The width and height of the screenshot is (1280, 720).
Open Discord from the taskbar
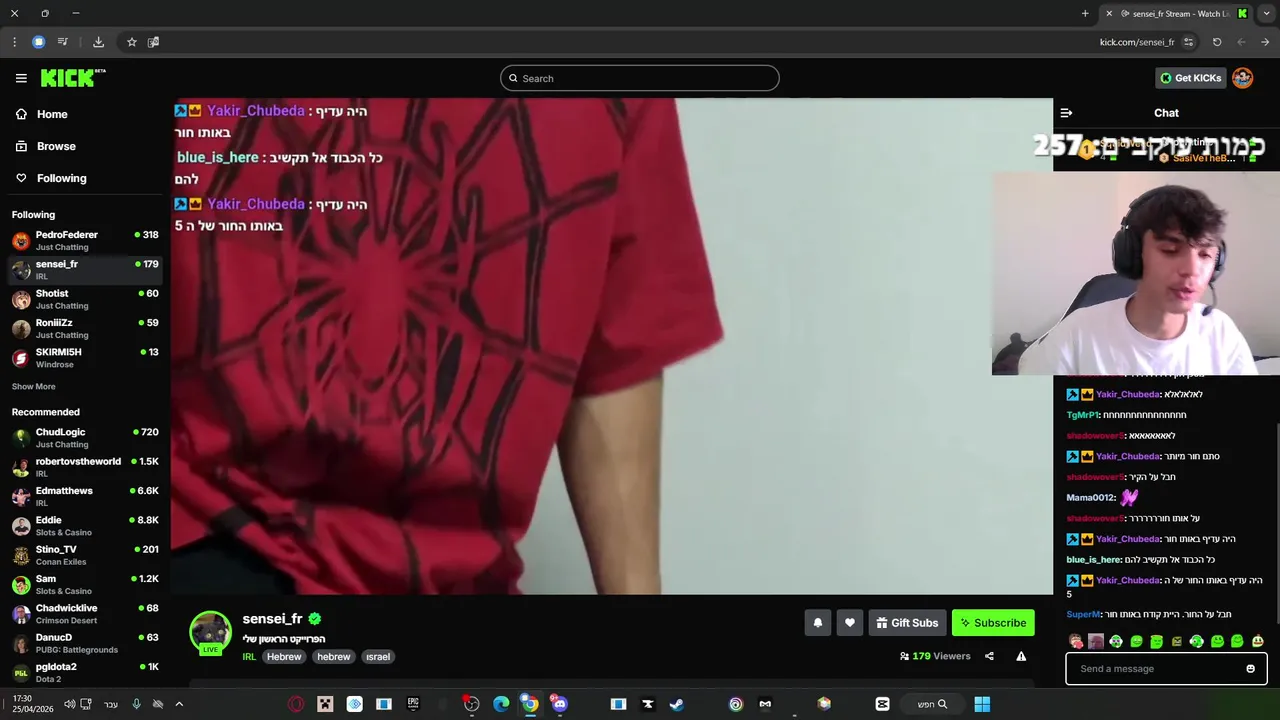(x=559, y=704)
